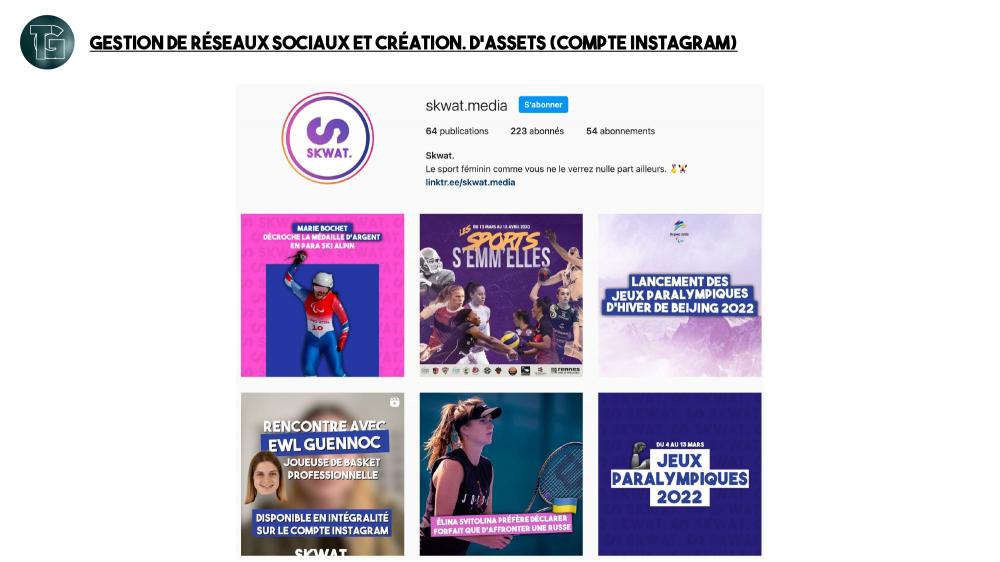Viewport: 1000px width, 562px height.
Task: Click the reel icon on Guennoc post
Action: [395, 402]
